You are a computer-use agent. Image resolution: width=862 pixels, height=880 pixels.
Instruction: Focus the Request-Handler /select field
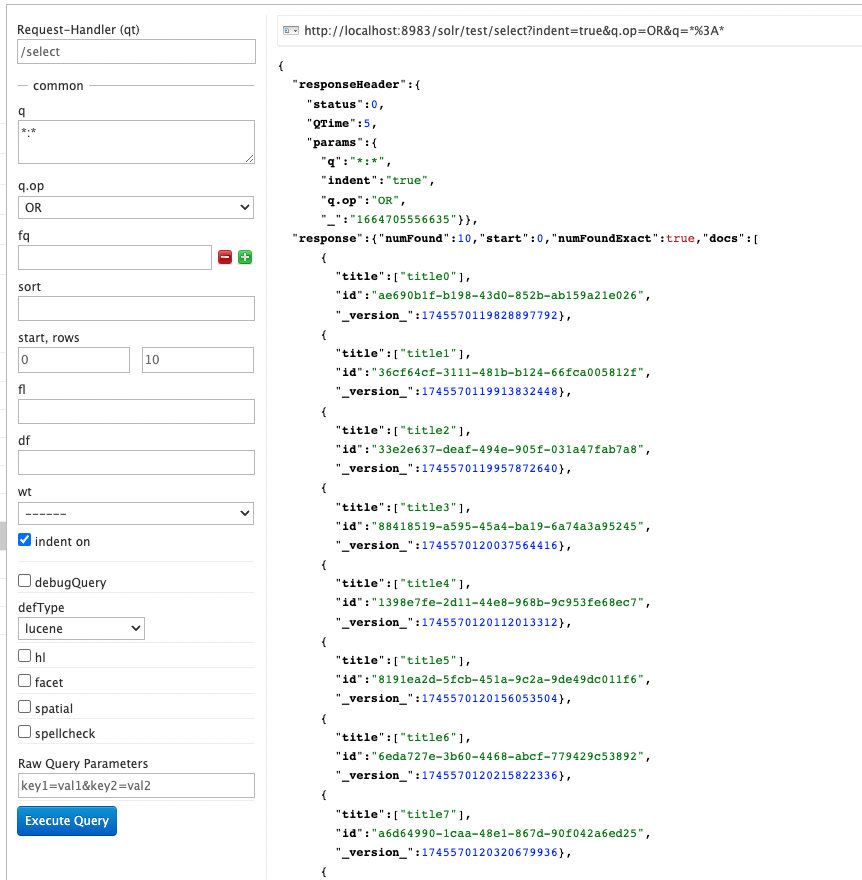point(136,52)
